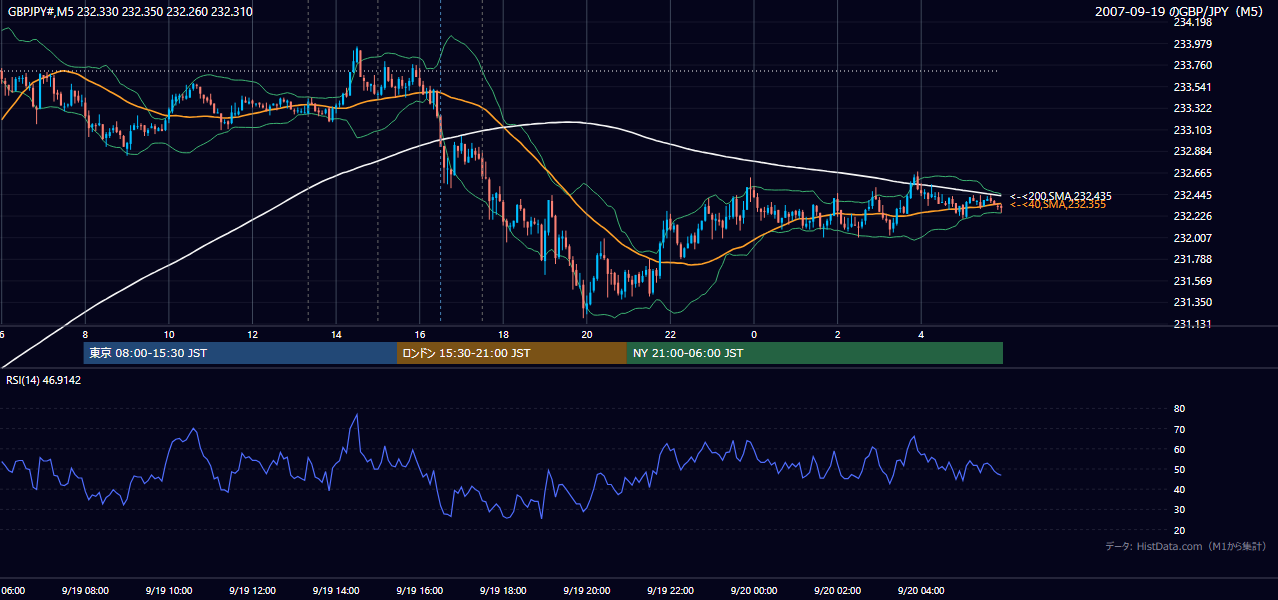Click the 9/19 08:00 bottom time label
The image size is (1278, 600).
click(x=85, y=590)
